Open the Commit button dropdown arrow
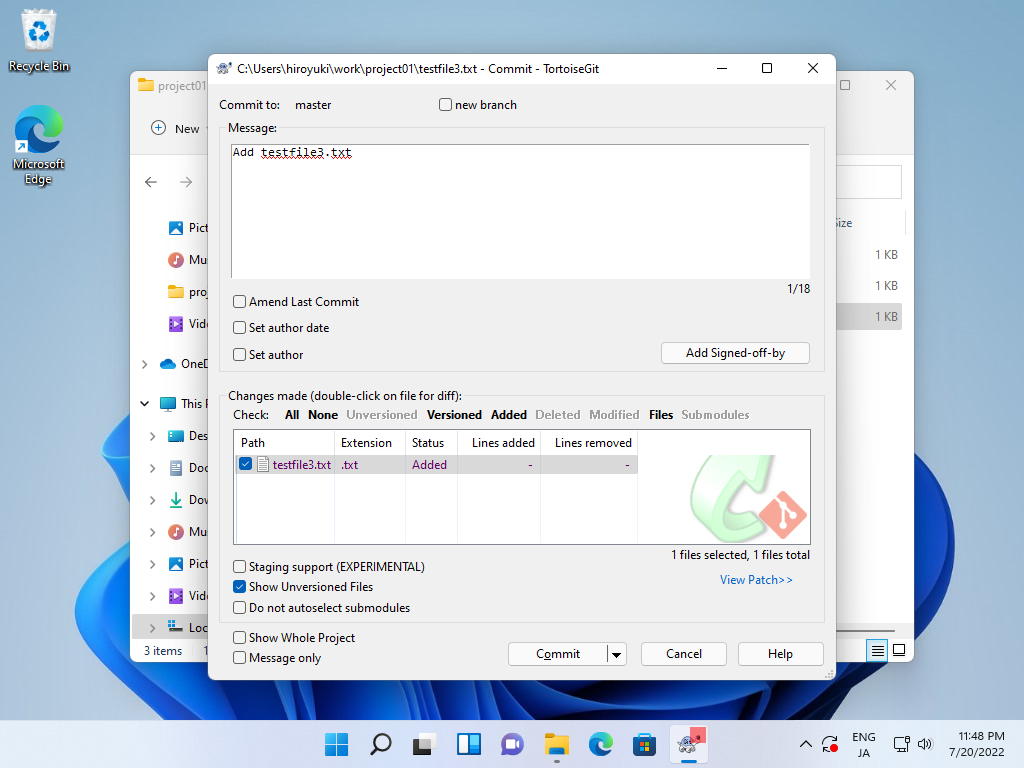 tap(614, 653)
